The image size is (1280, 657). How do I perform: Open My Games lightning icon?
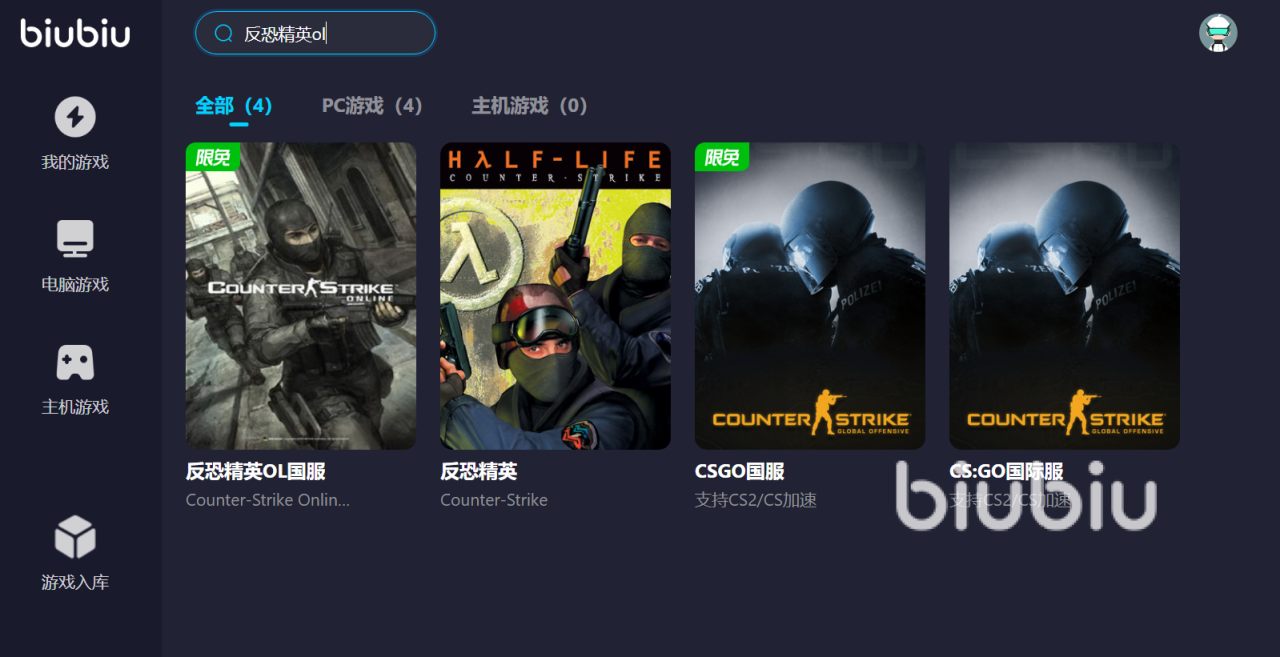[x=75, y=117]
